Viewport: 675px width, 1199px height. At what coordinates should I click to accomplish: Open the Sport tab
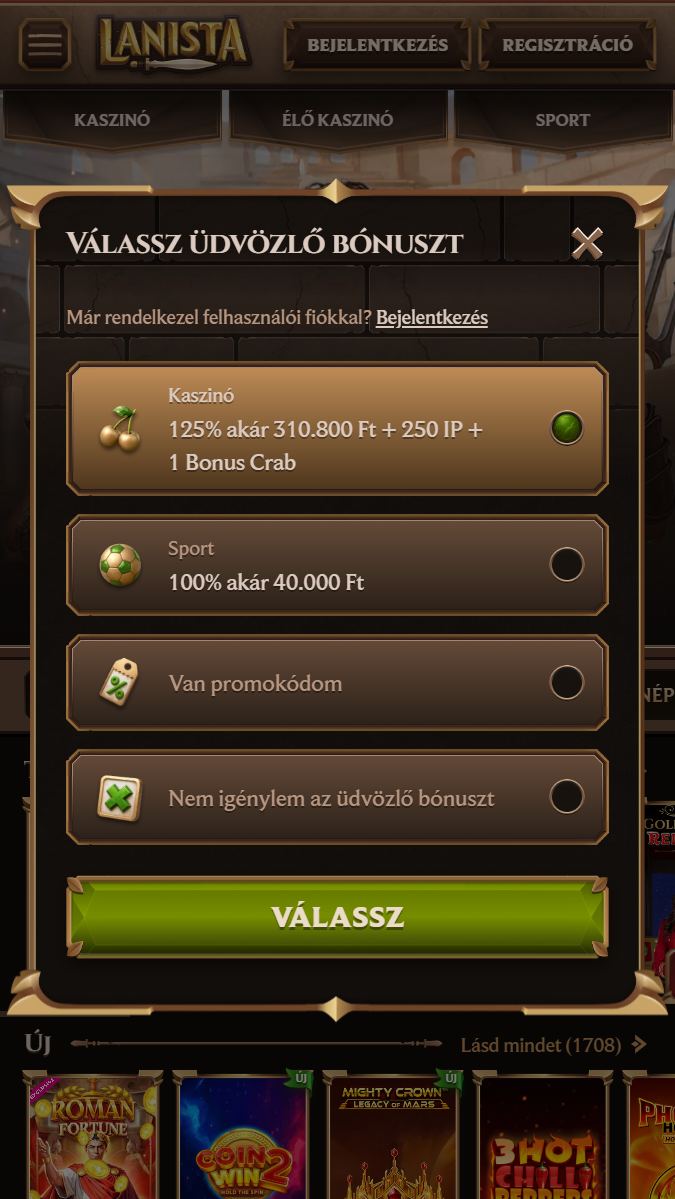pyautogui.click(x=563, y=119)
